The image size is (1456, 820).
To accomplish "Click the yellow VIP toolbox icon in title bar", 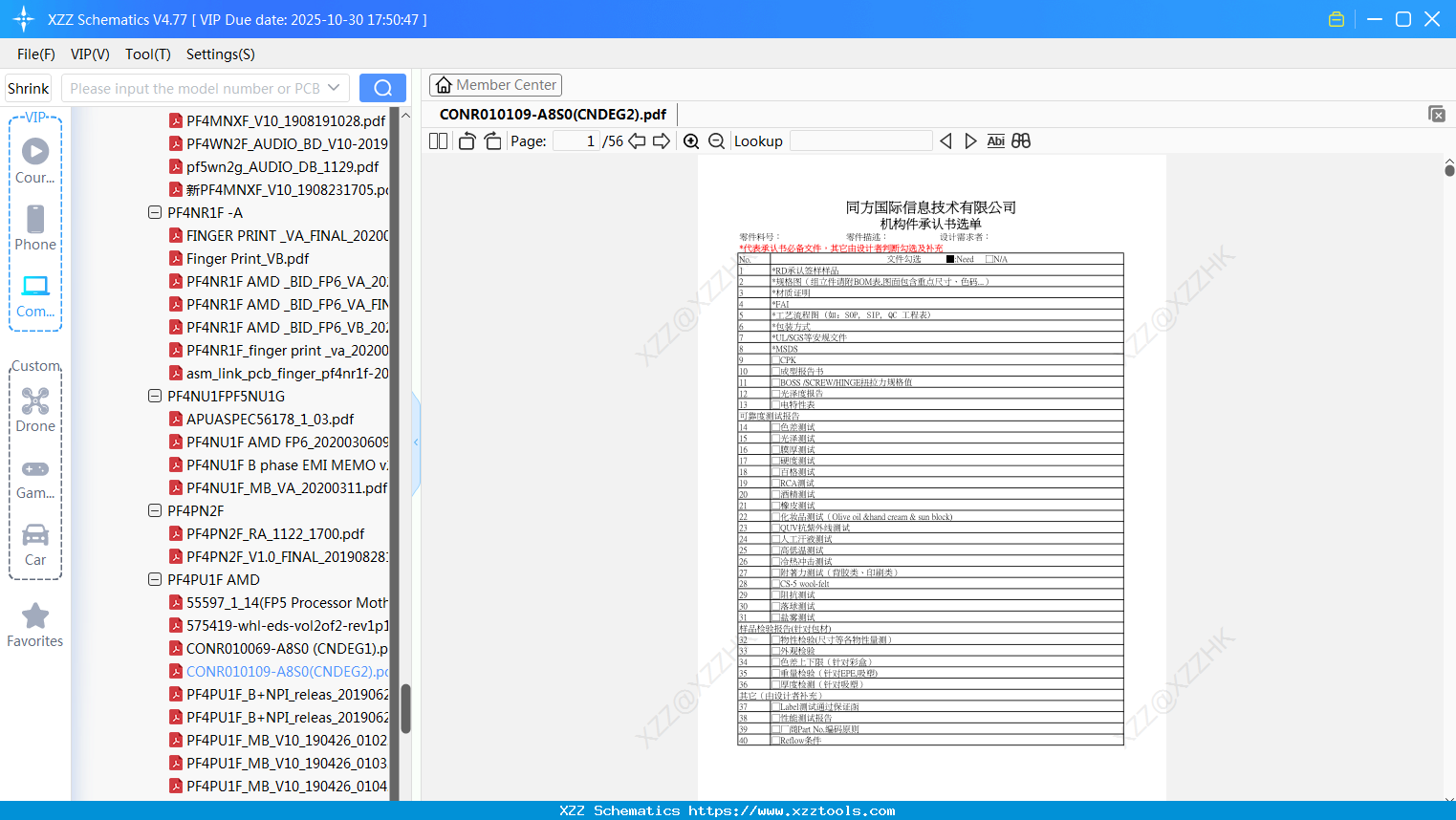I will point(1336,19).
